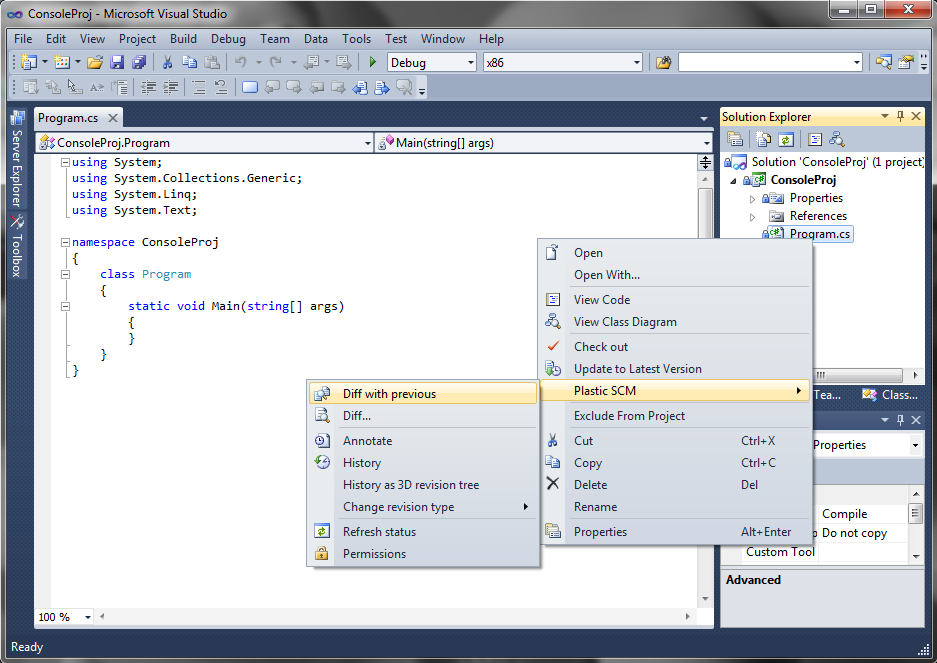Open the Server Explorer side tab
The image size is (937, 663).
(17, 160)
